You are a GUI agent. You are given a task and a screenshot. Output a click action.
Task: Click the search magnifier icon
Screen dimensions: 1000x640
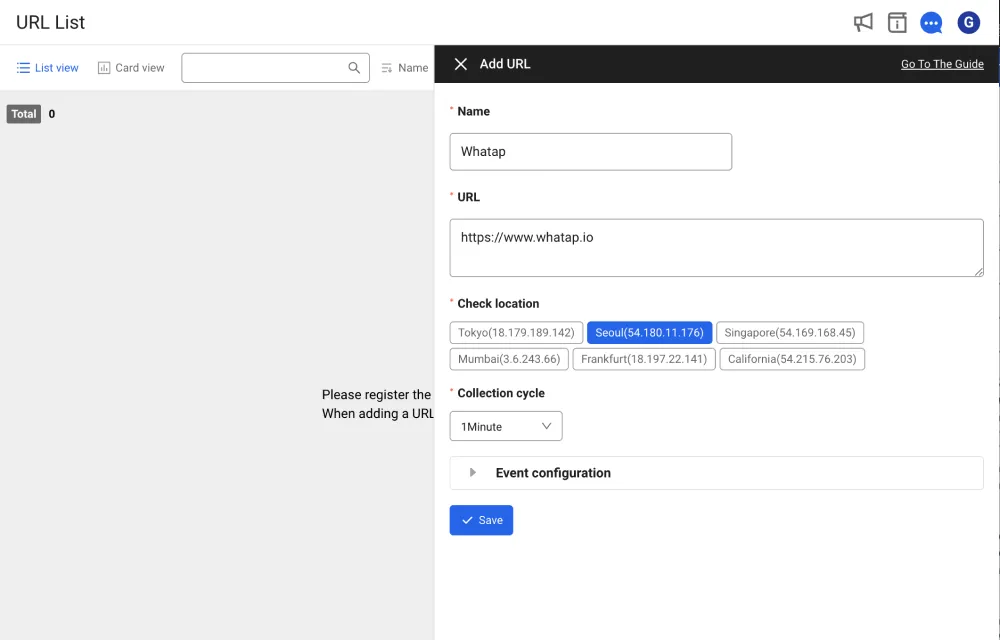coord(354,68)
